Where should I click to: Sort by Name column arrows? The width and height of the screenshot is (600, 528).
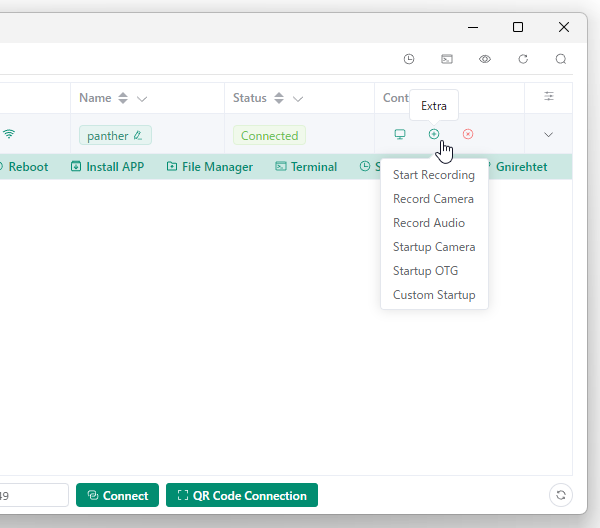[123, 98]
